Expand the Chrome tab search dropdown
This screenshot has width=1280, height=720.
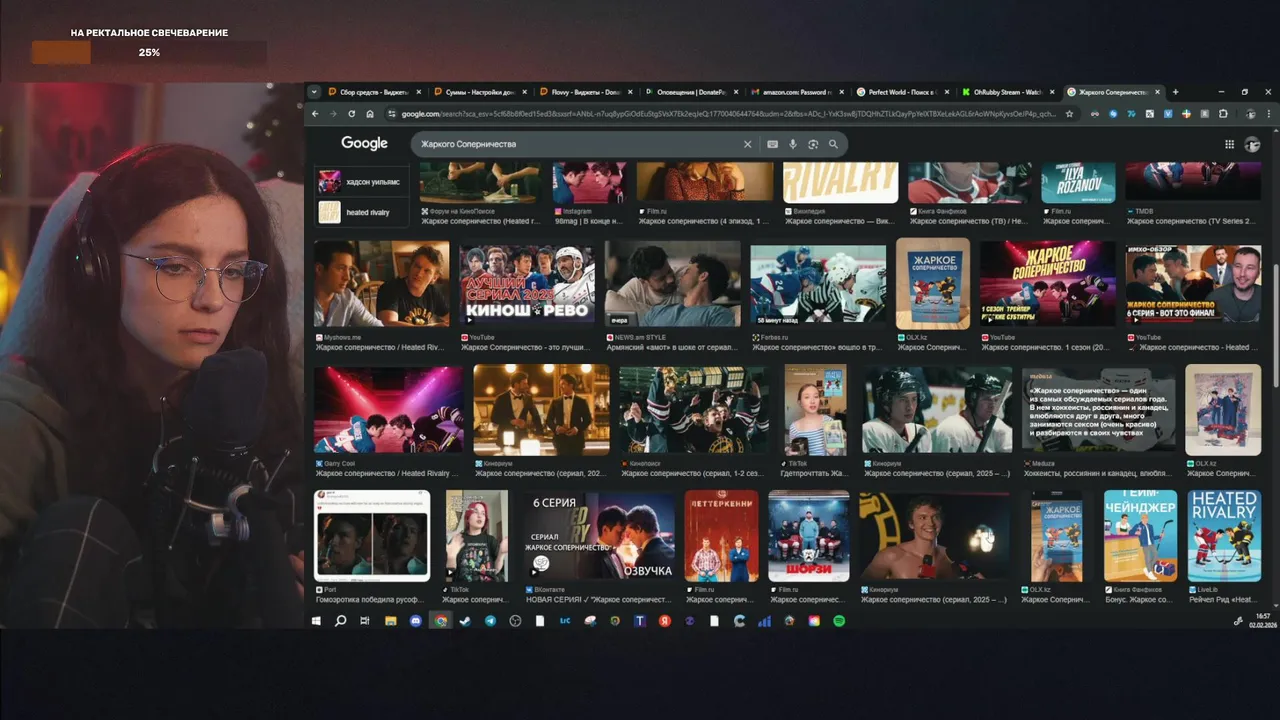[x=314, y=92]
